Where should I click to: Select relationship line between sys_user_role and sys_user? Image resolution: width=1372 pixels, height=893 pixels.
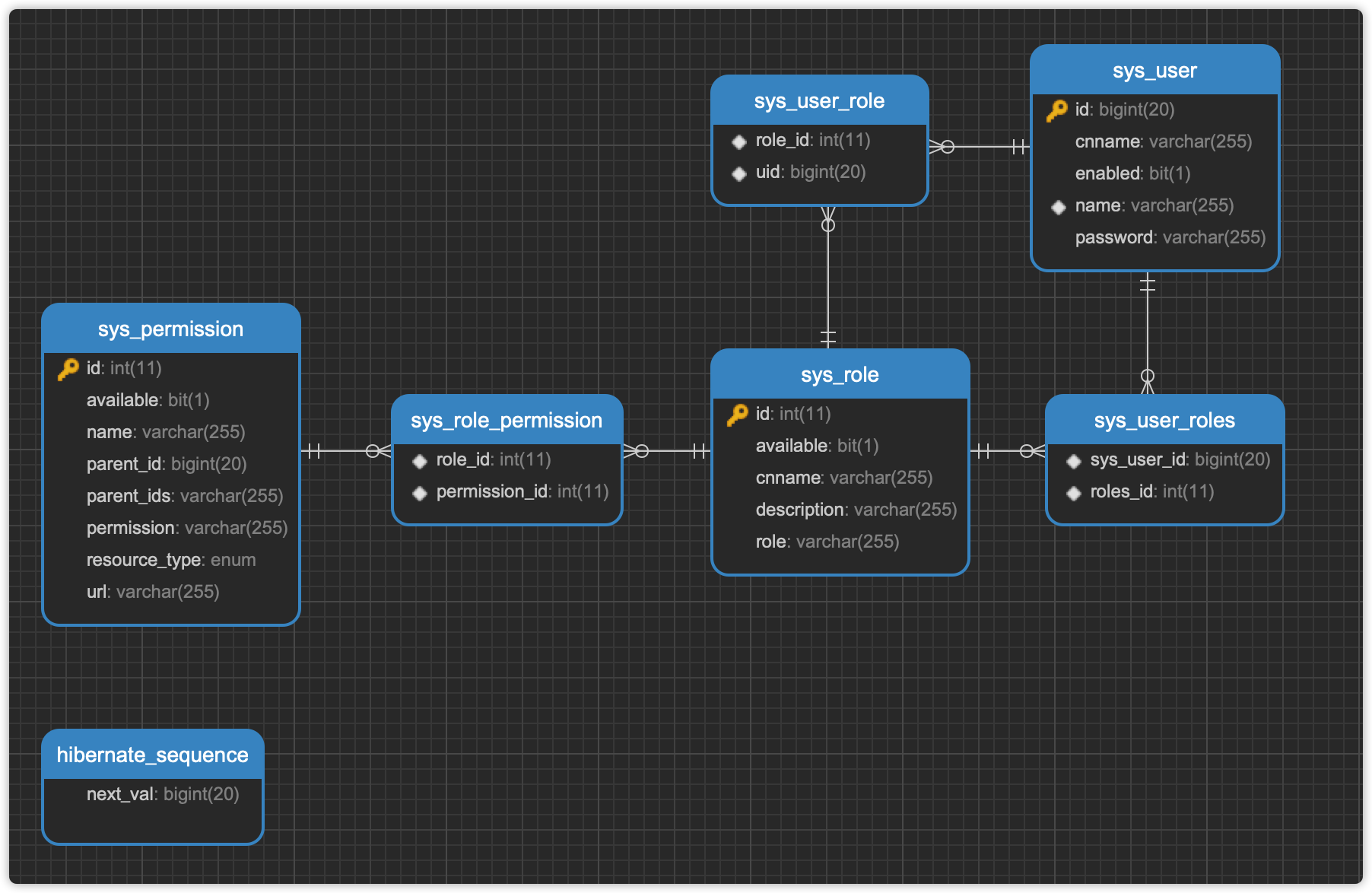(980, 147)
